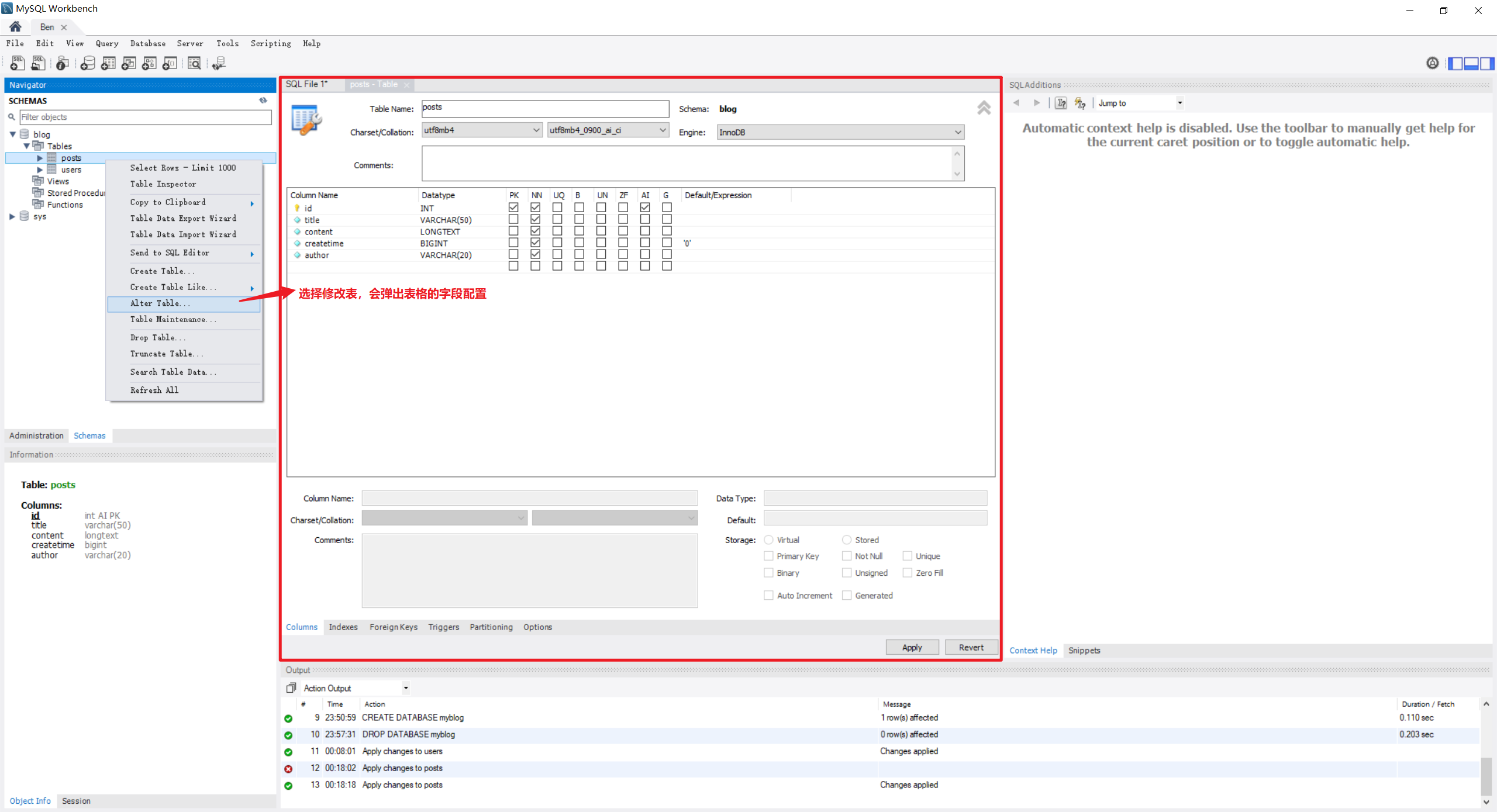The height and width of the screenshot is (812, 1497).
Task: Open the Snippets tab
Action: click(1084, 650)
